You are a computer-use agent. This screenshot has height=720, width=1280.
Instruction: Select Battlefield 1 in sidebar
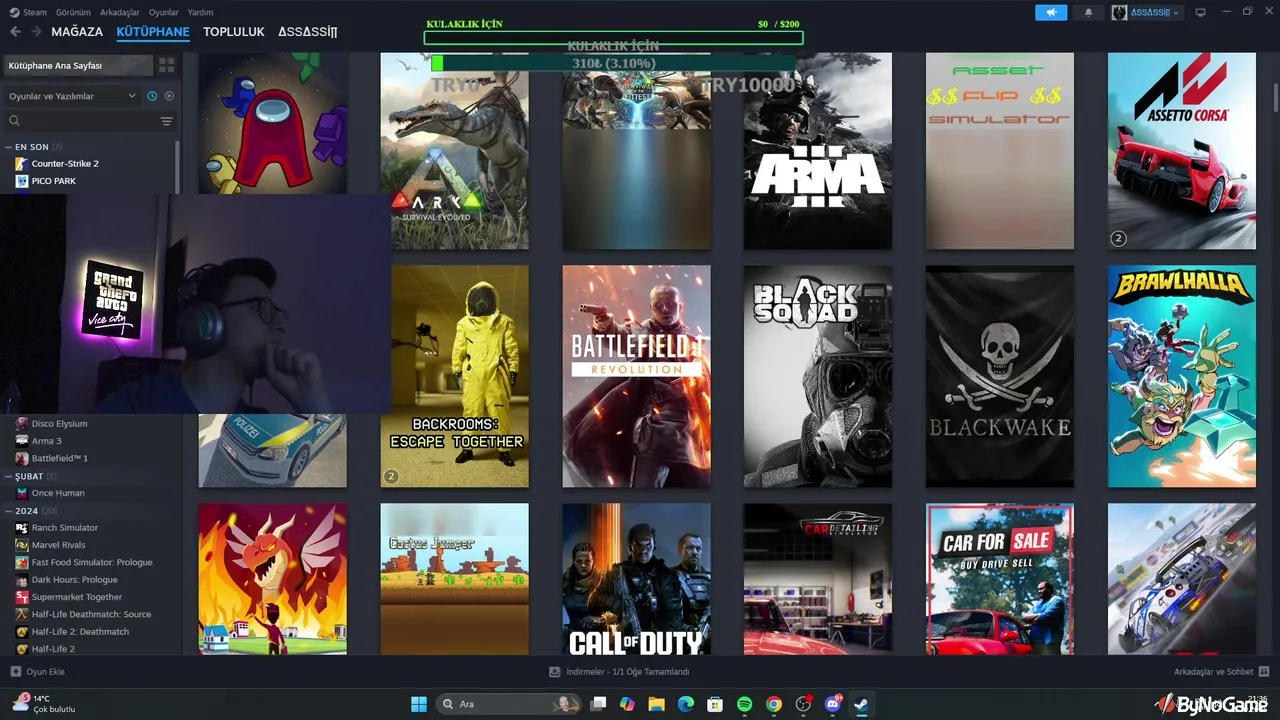click(x=60, y=458)
